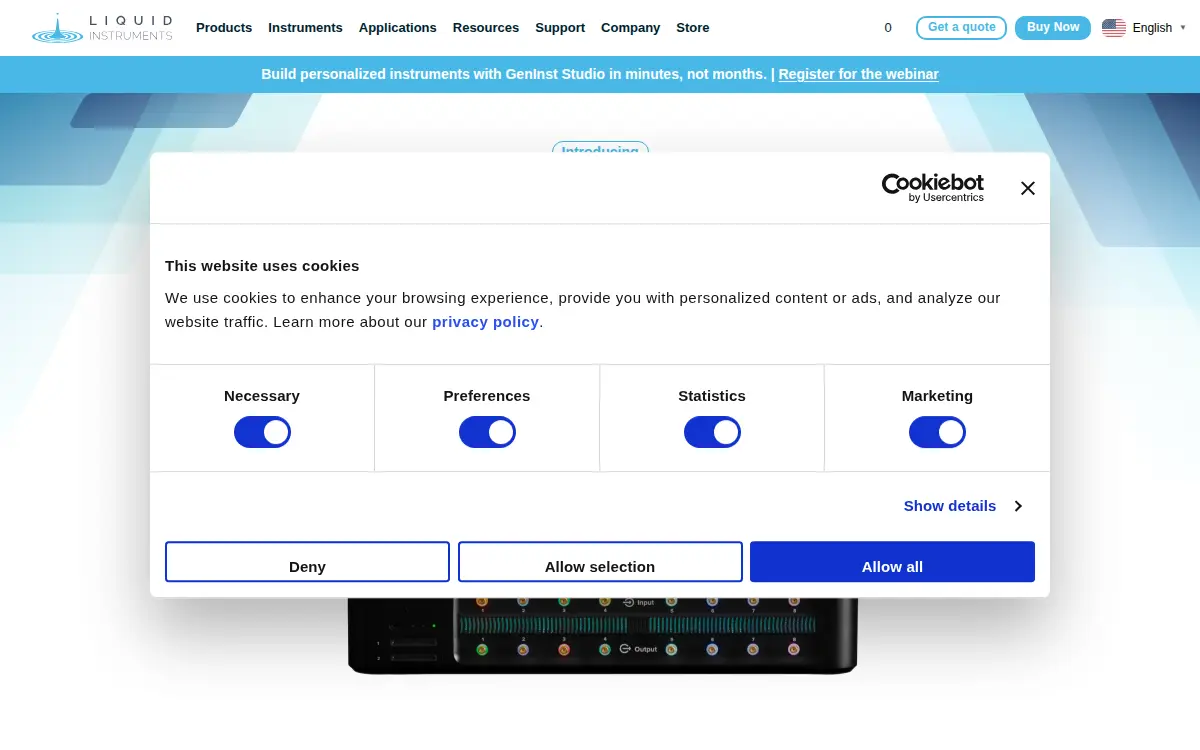
Task: Go to the Store page
Action: pos(693,28)
